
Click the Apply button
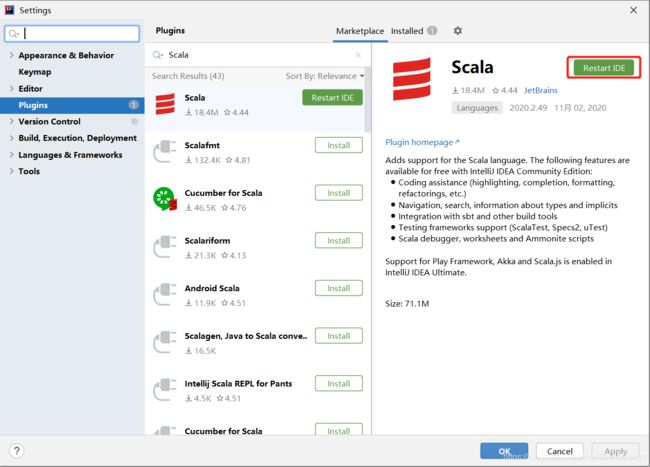tap(616, 451)
